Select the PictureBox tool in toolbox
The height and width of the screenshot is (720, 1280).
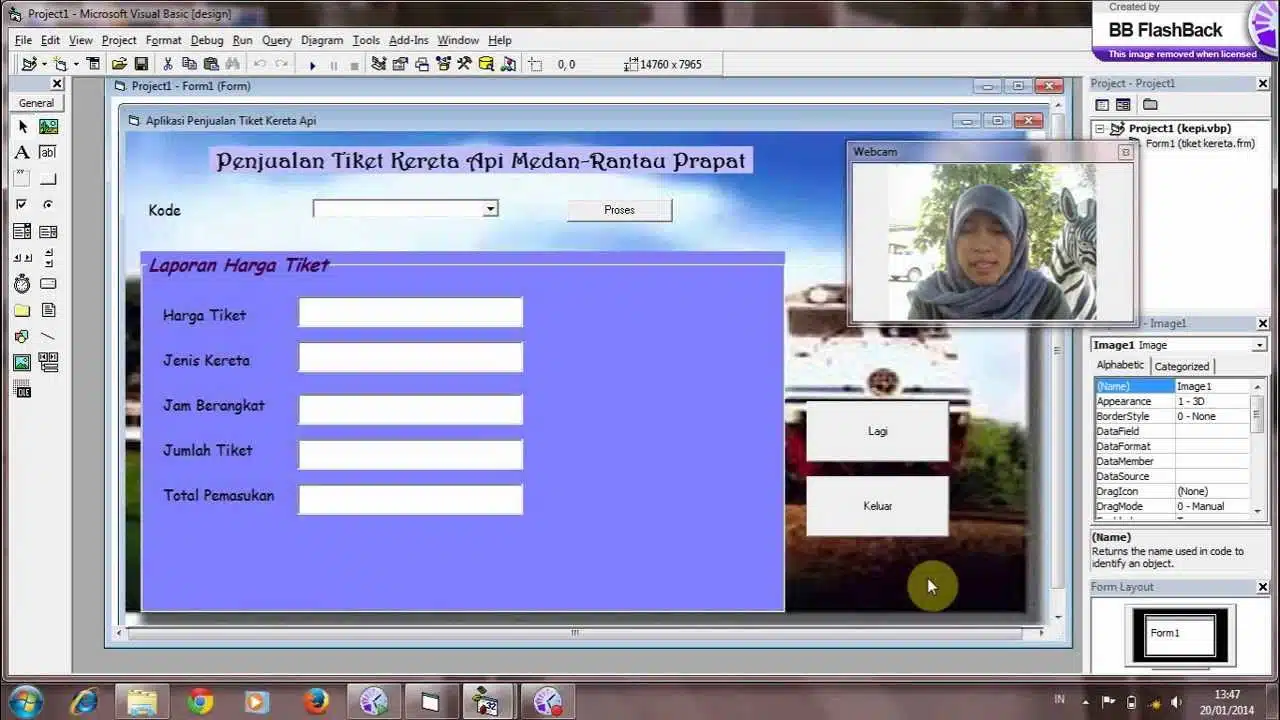click(47, 127)
